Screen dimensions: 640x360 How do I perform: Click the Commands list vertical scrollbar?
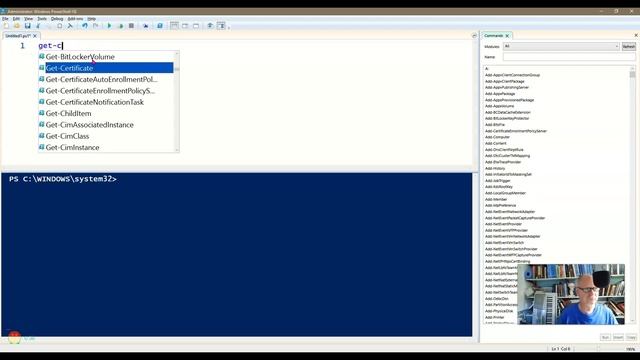tap(632, 194)
